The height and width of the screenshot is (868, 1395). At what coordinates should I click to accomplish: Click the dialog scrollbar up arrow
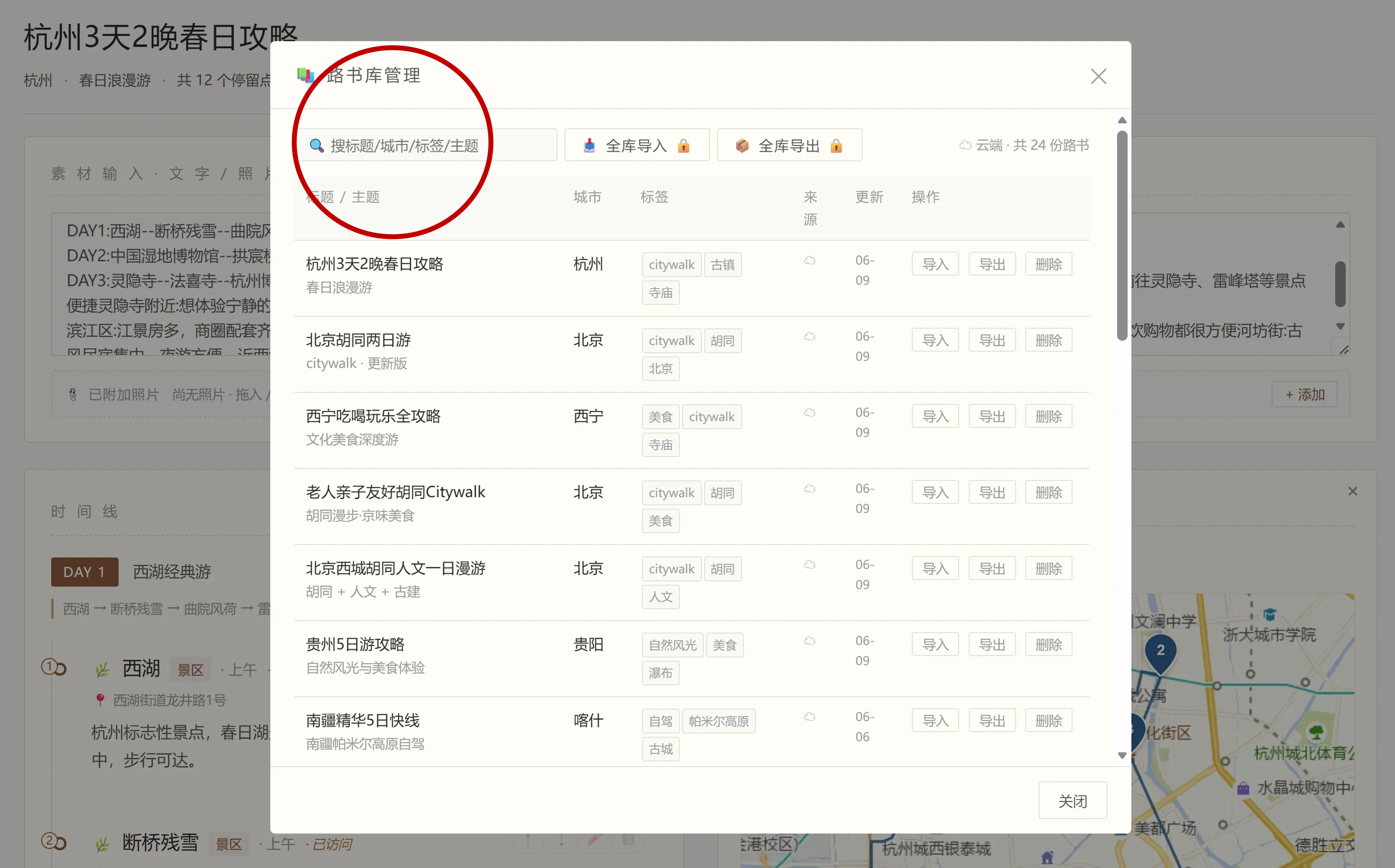click(1122, 121)
